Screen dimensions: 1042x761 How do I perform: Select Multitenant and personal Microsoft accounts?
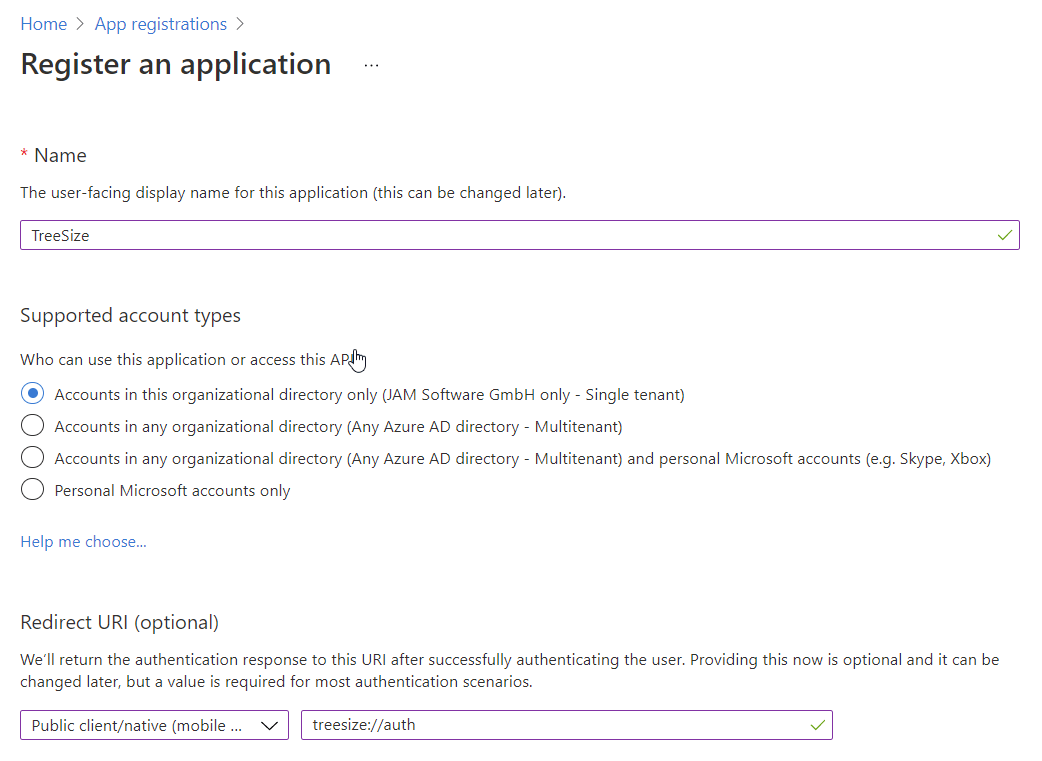coord(31,457)
